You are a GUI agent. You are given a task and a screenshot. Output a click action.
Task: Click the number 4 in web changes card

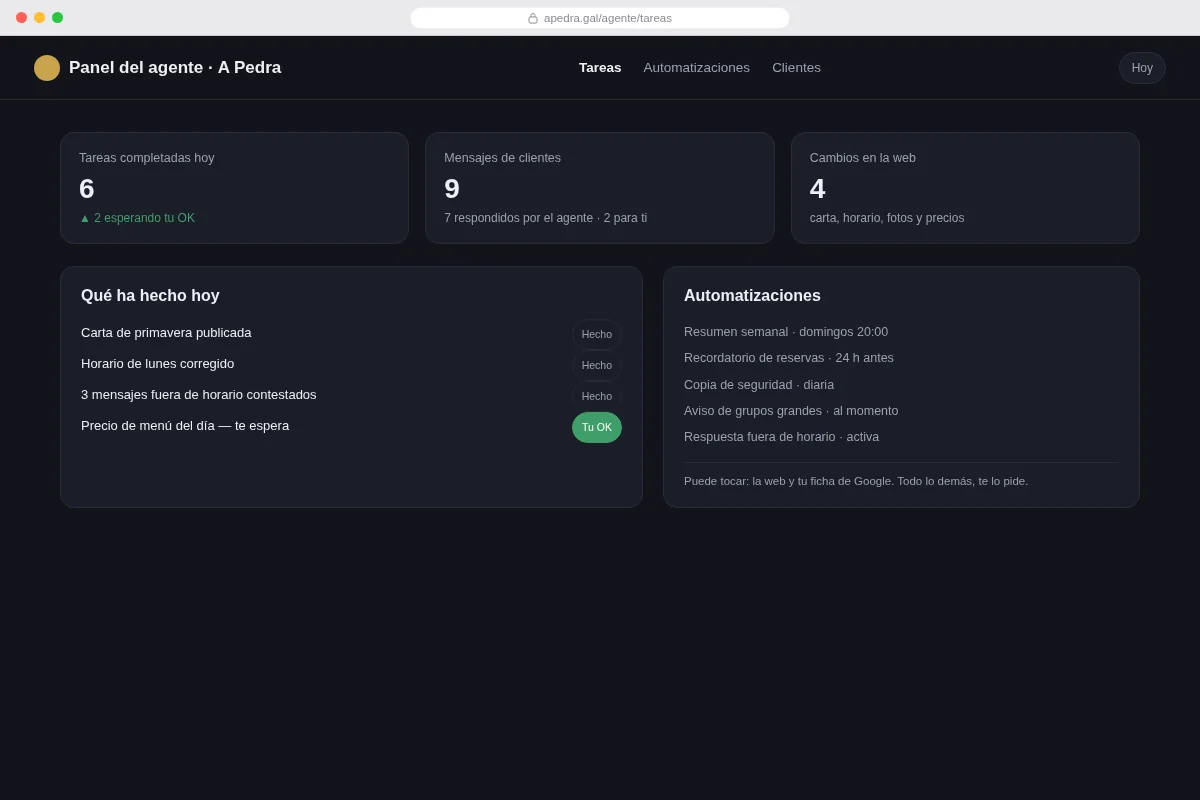coord(818,189)
